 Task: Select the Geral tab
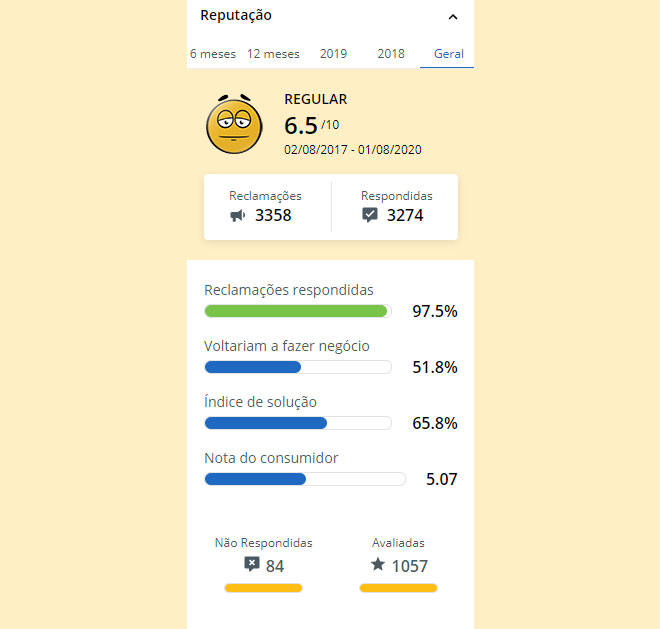pyautogui.click(x=448, y=54)
